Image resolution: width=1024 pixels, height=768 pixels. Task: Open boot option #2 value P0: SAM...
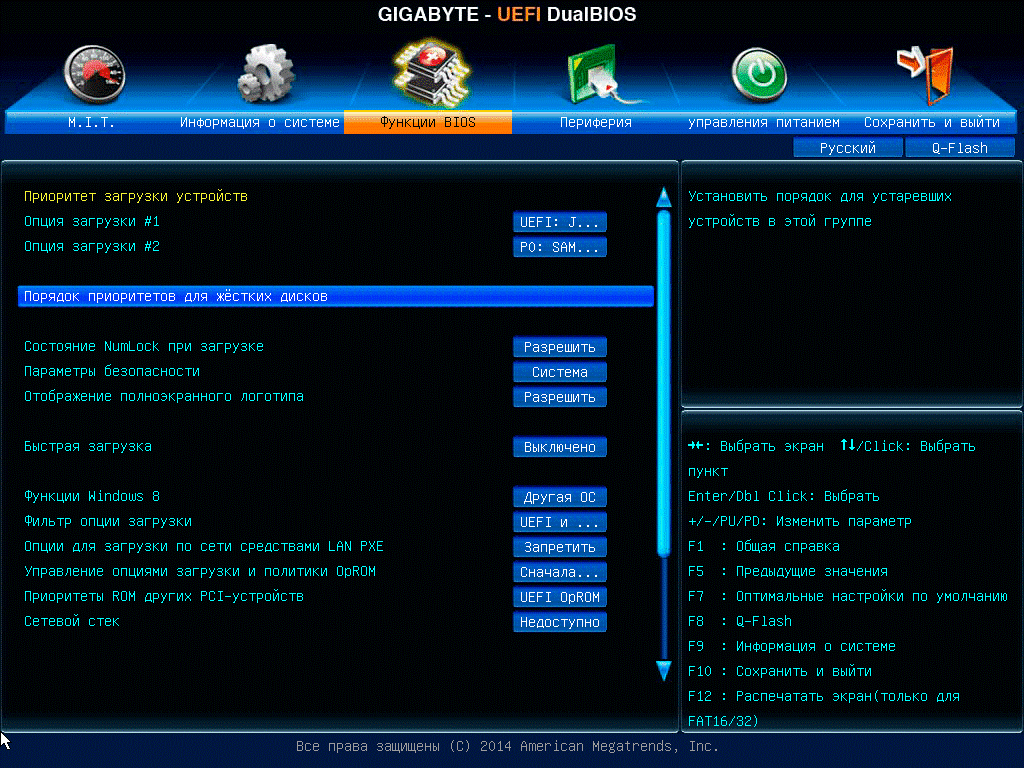point(560,247)
